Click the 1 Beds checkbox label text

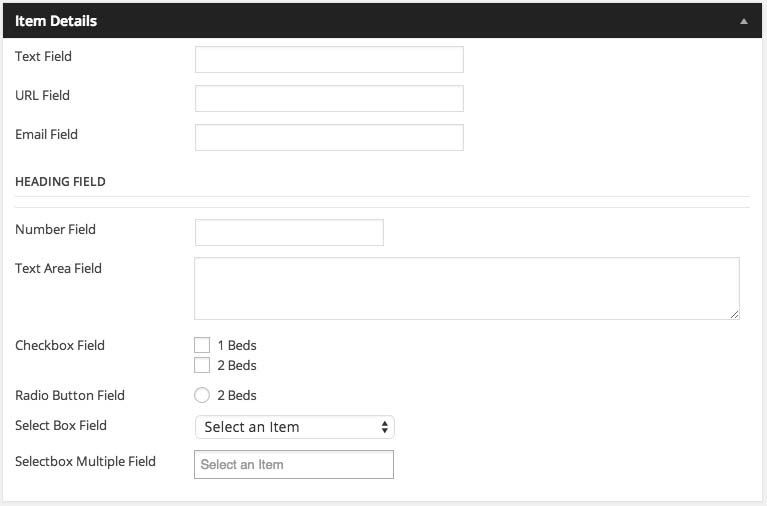click(x=237, y=345)
